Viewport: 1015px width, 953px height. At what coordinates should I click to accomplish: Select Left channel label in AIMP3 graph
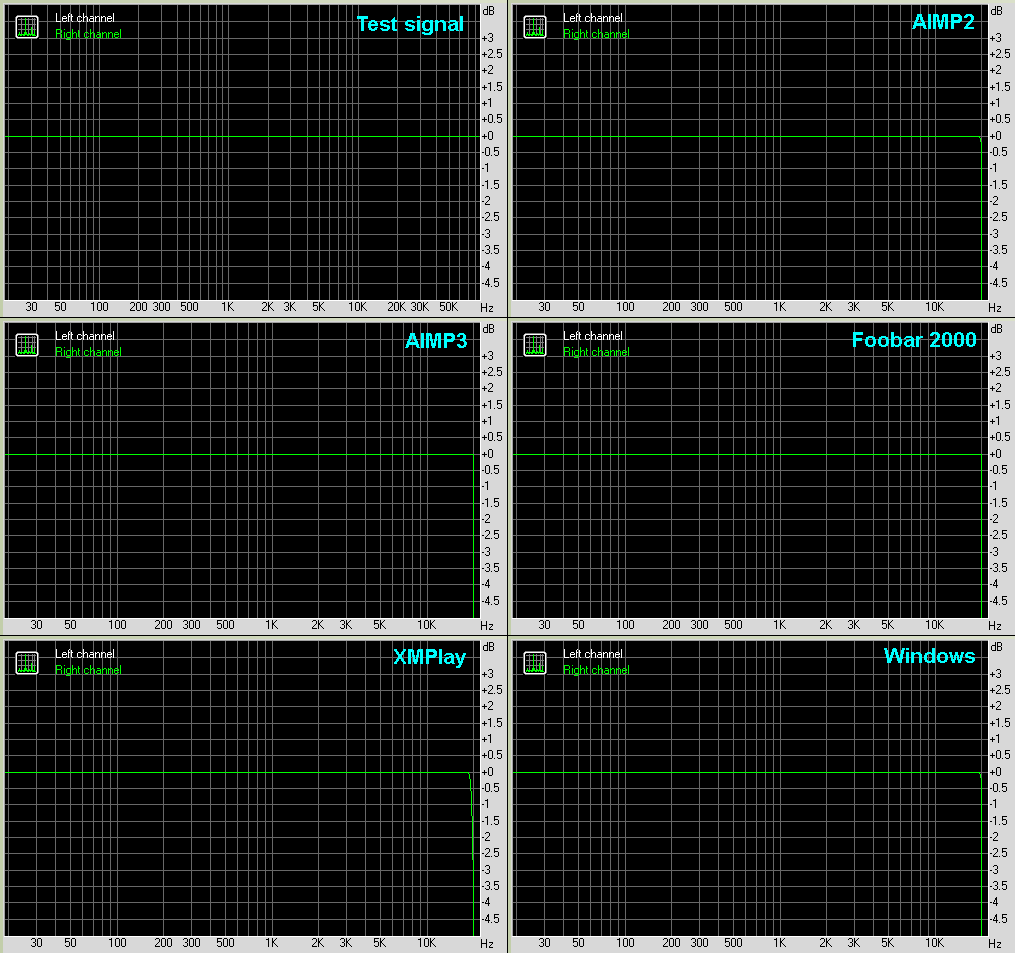(85, 336)
